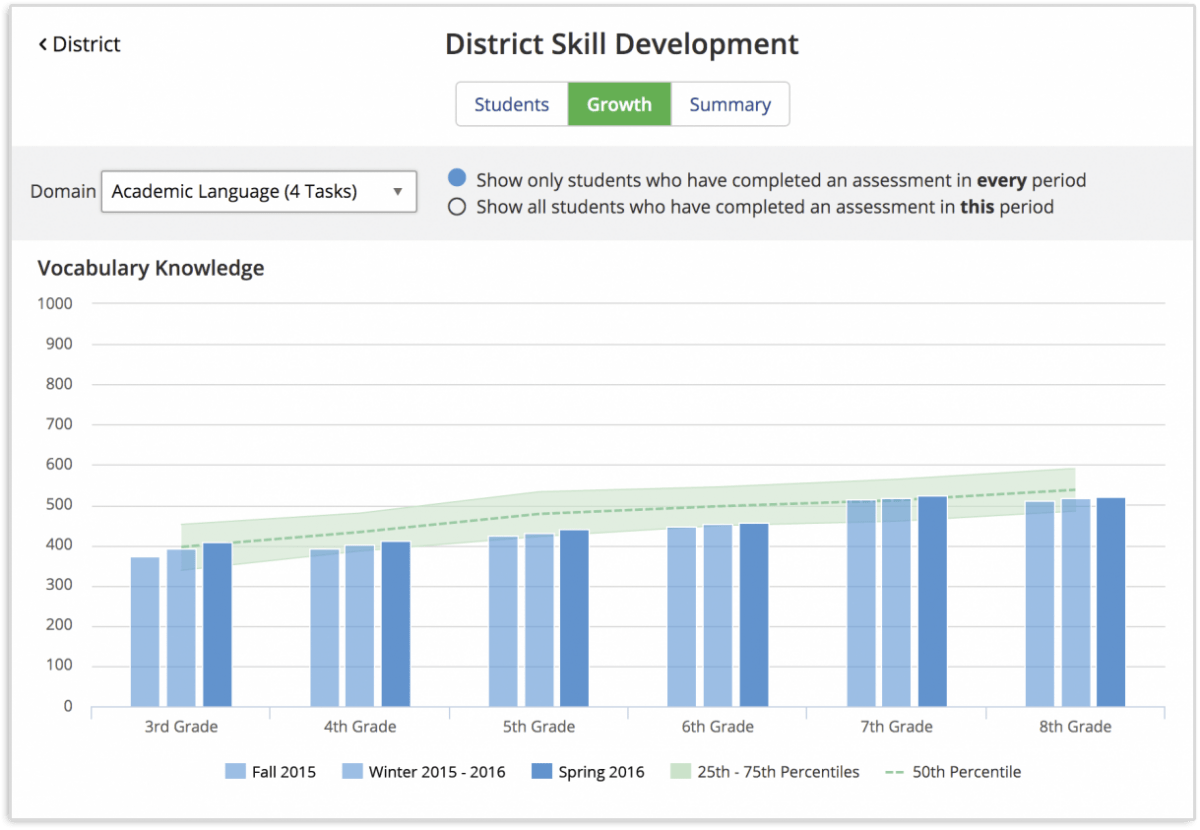
Task: Toggle 25th - 75th Percentiles legend swatch
Action: (x=680, y=771)
